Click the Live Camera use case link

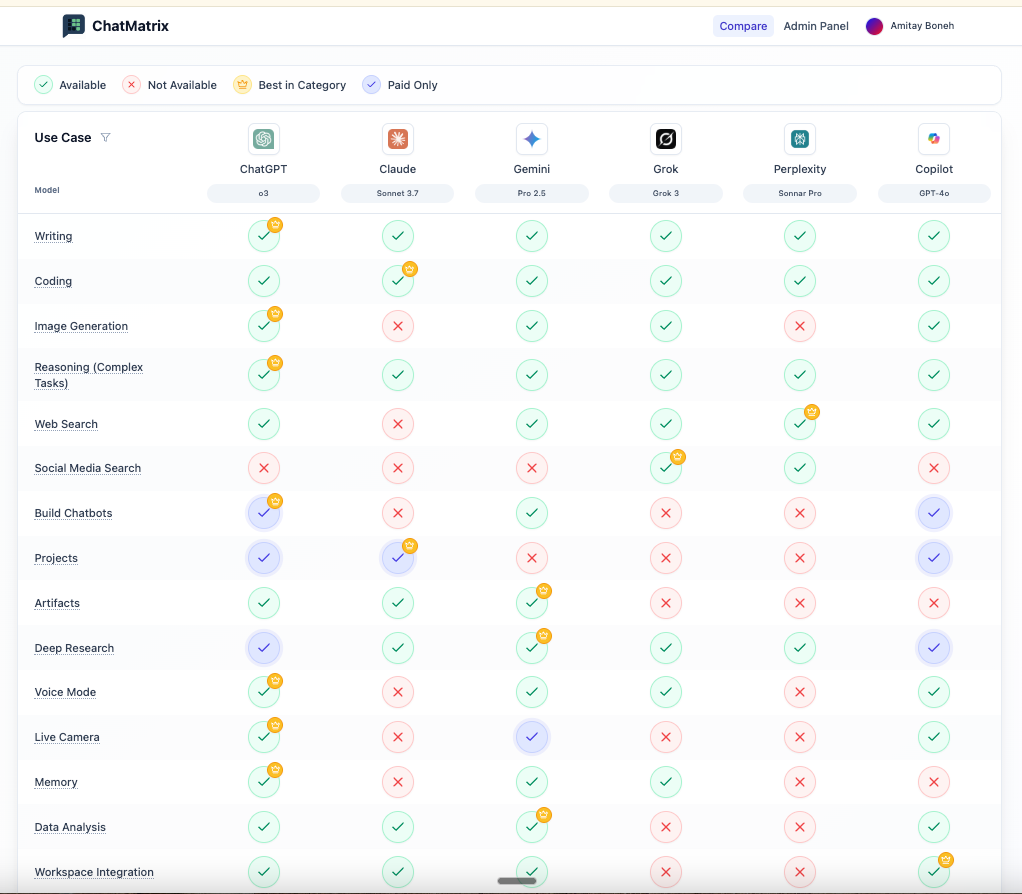coord(67,737)
